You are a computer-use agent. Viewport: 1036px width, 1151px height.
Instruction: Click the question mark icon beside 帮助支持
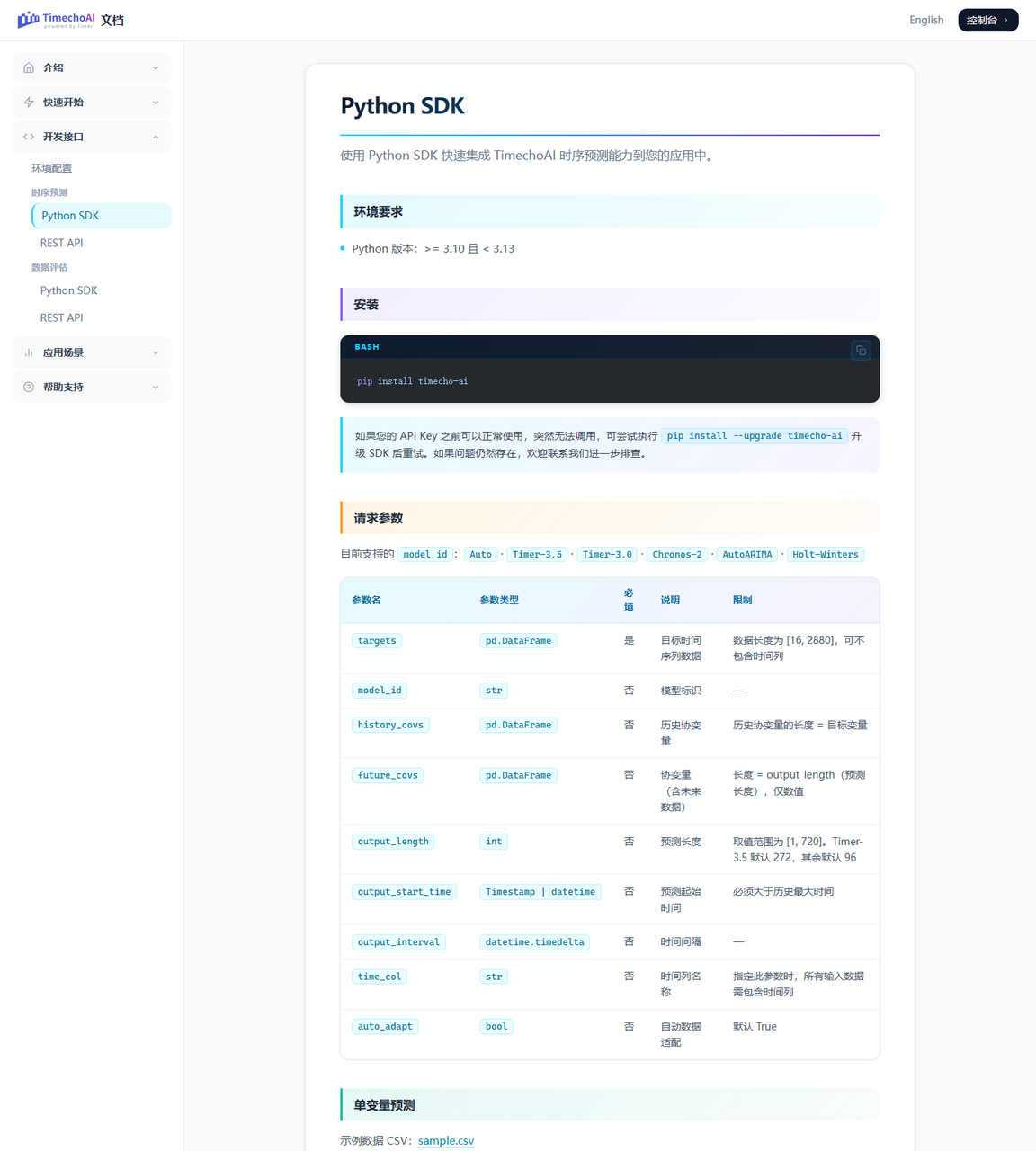[x=29, y=388]
